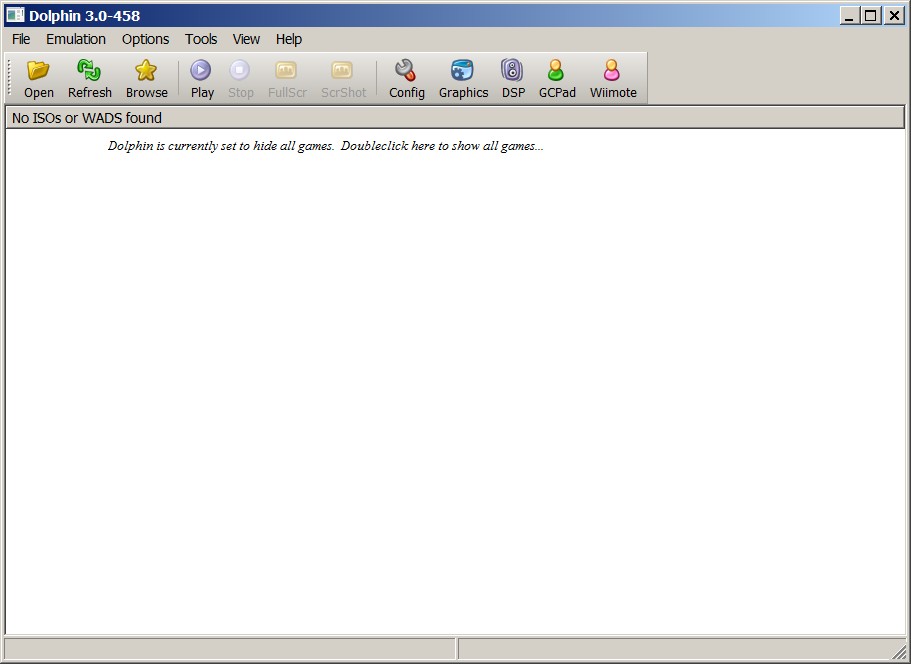Open the Help menu
Screen dimensions: 911x664
(x=289, y=39)
